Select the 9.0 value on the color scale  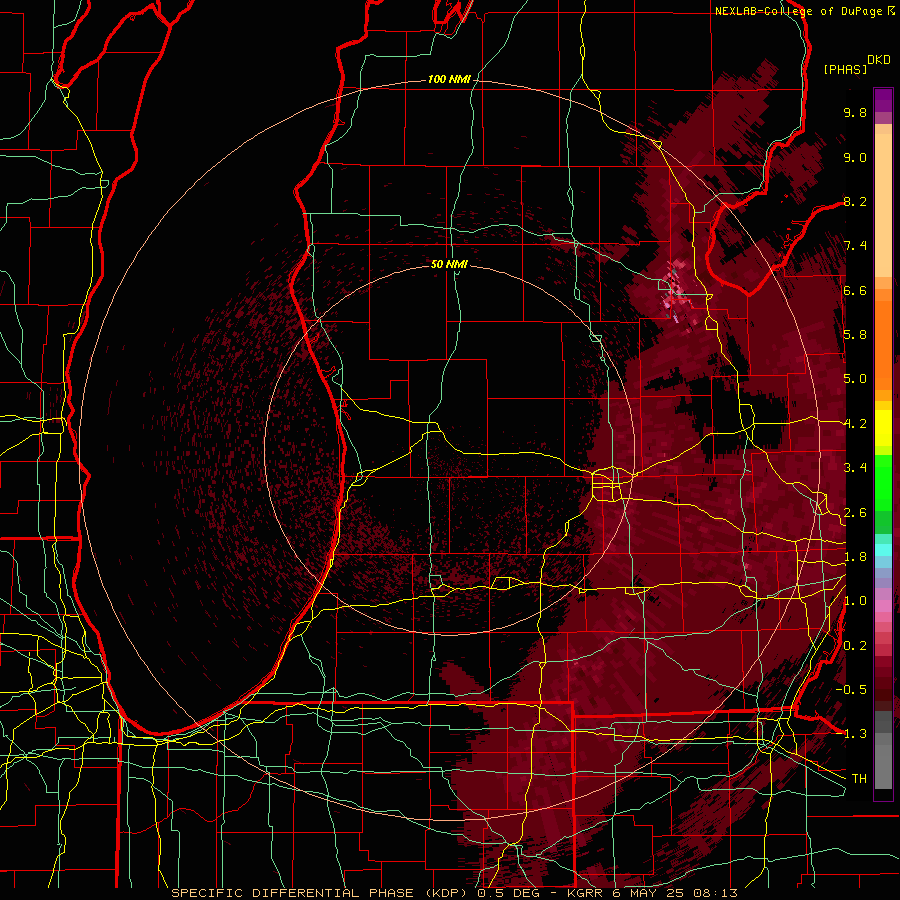tap(855, 158)
